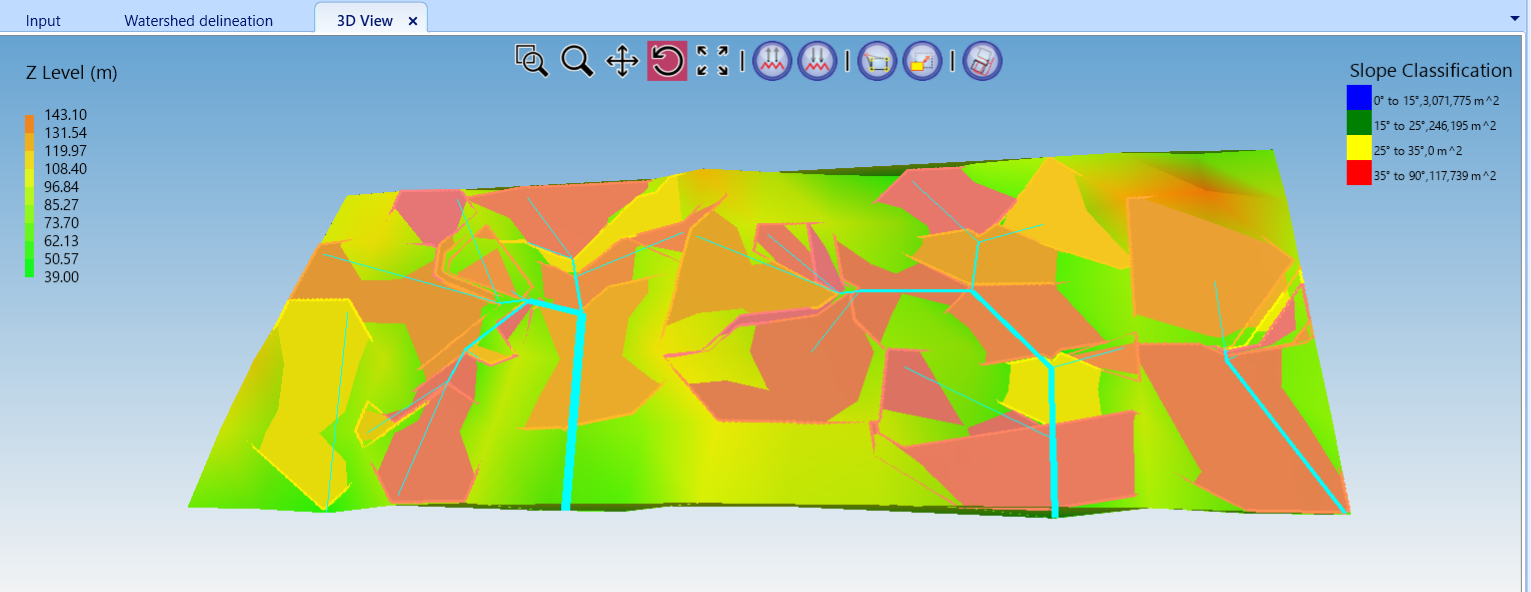The height and width of the screenshot is (592, 1531).
Task: Decrease vertical exaggeration with down-arrows icon
Action: pos(817,61)
